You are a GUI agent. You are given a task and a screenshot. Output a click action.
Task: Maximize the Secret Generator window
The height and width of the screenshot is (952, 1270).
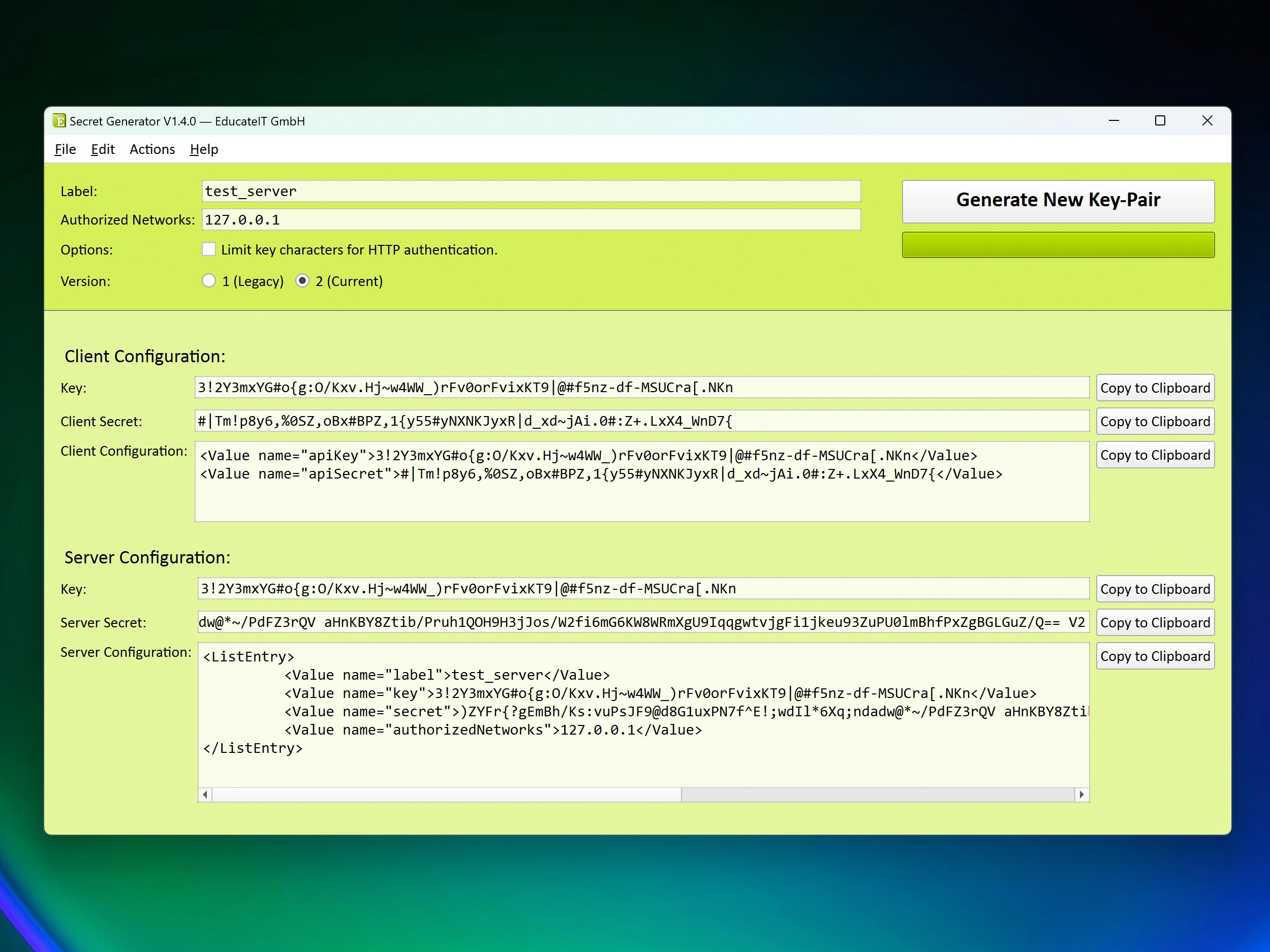coord(1160,121)
